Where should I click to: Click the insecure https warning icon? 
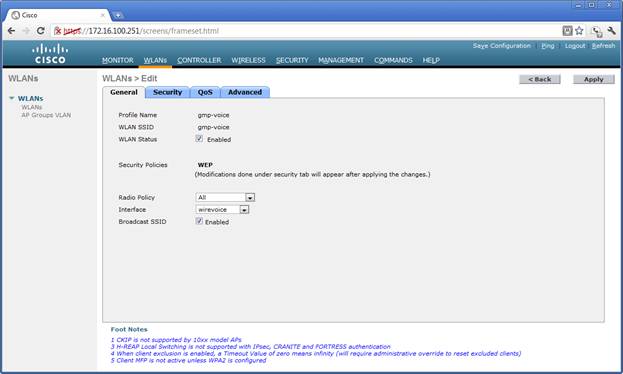[x=58, y=31]
